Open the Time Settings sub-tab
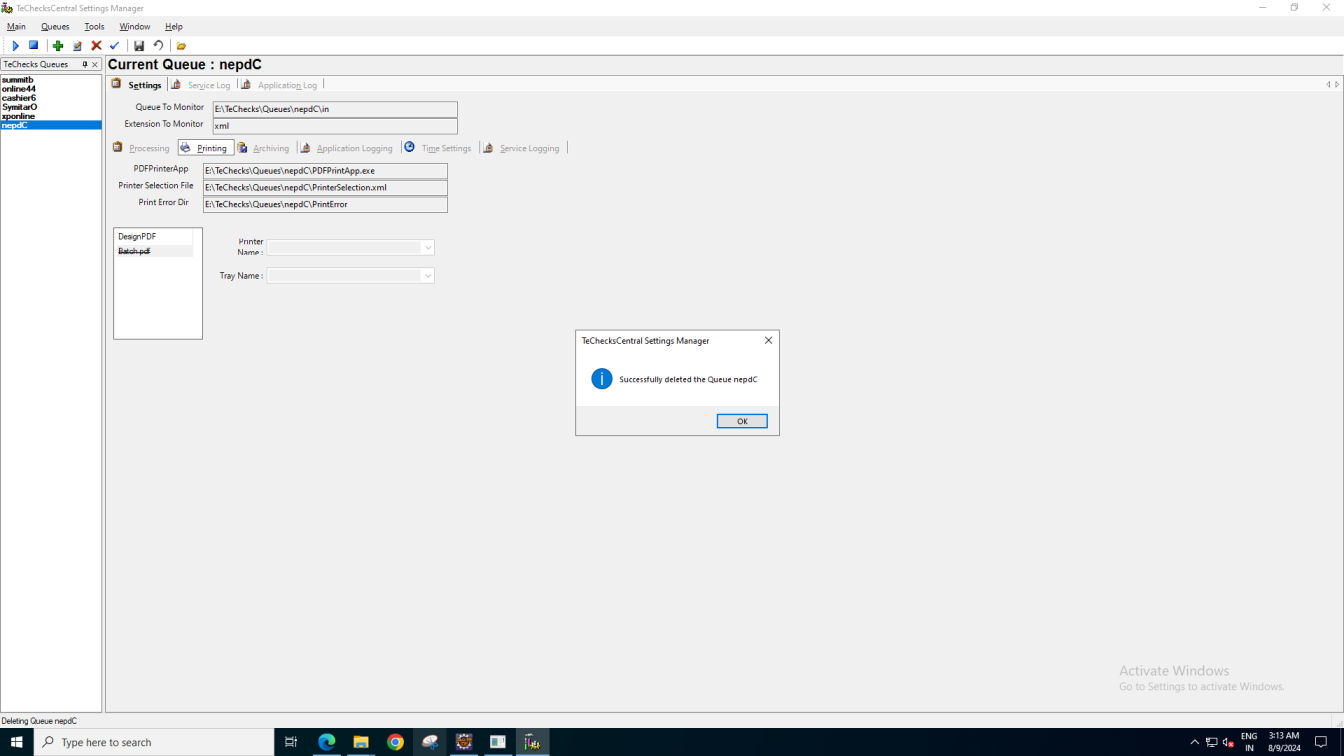 (x=446, y=148)
